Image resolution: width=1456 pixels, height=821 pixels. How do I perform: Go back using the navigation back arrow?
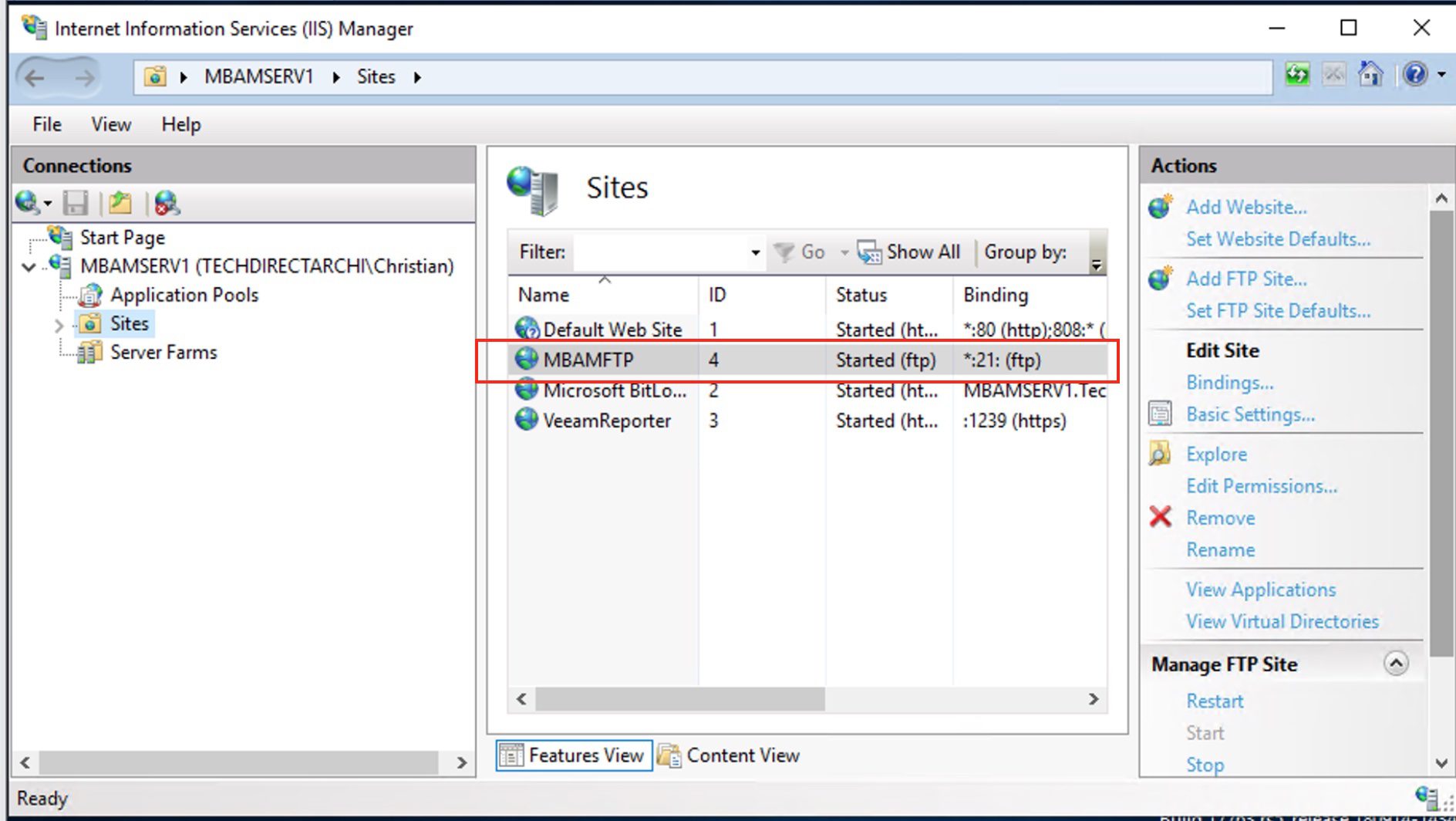[x=35, y=77]
